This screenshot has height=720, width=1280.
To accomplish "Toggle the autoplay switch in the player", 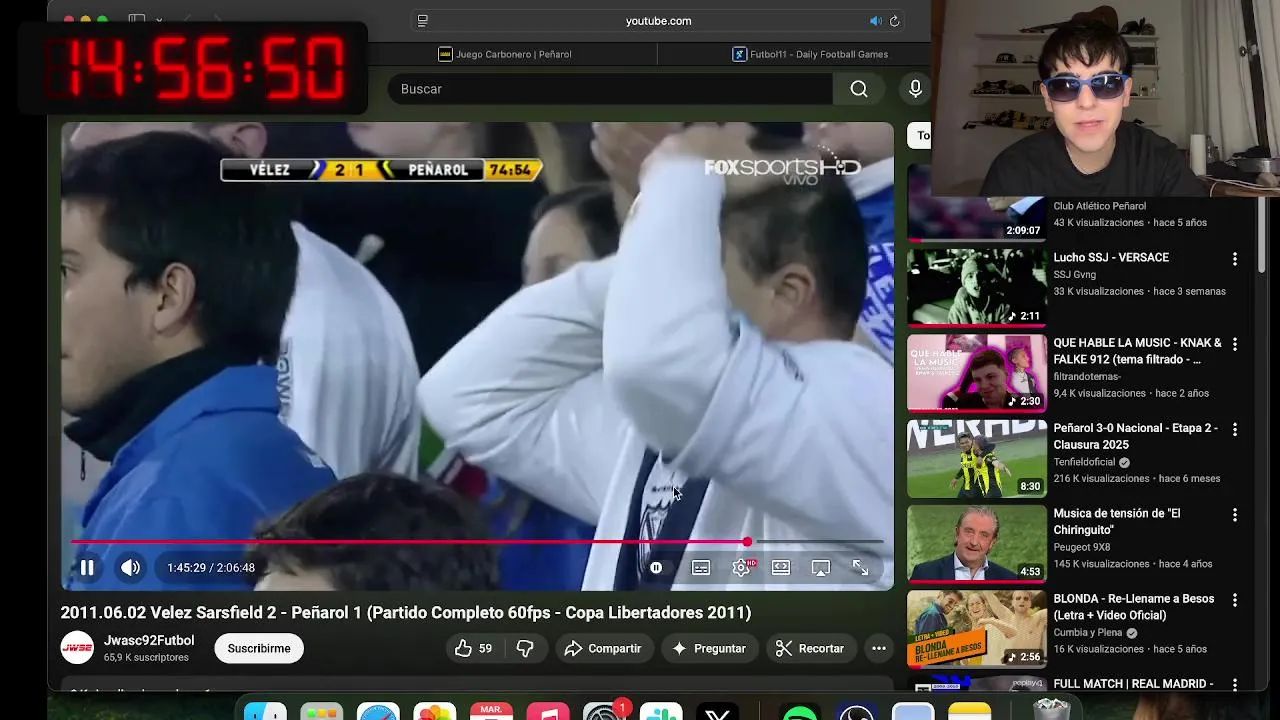I will tap(656, 567).
